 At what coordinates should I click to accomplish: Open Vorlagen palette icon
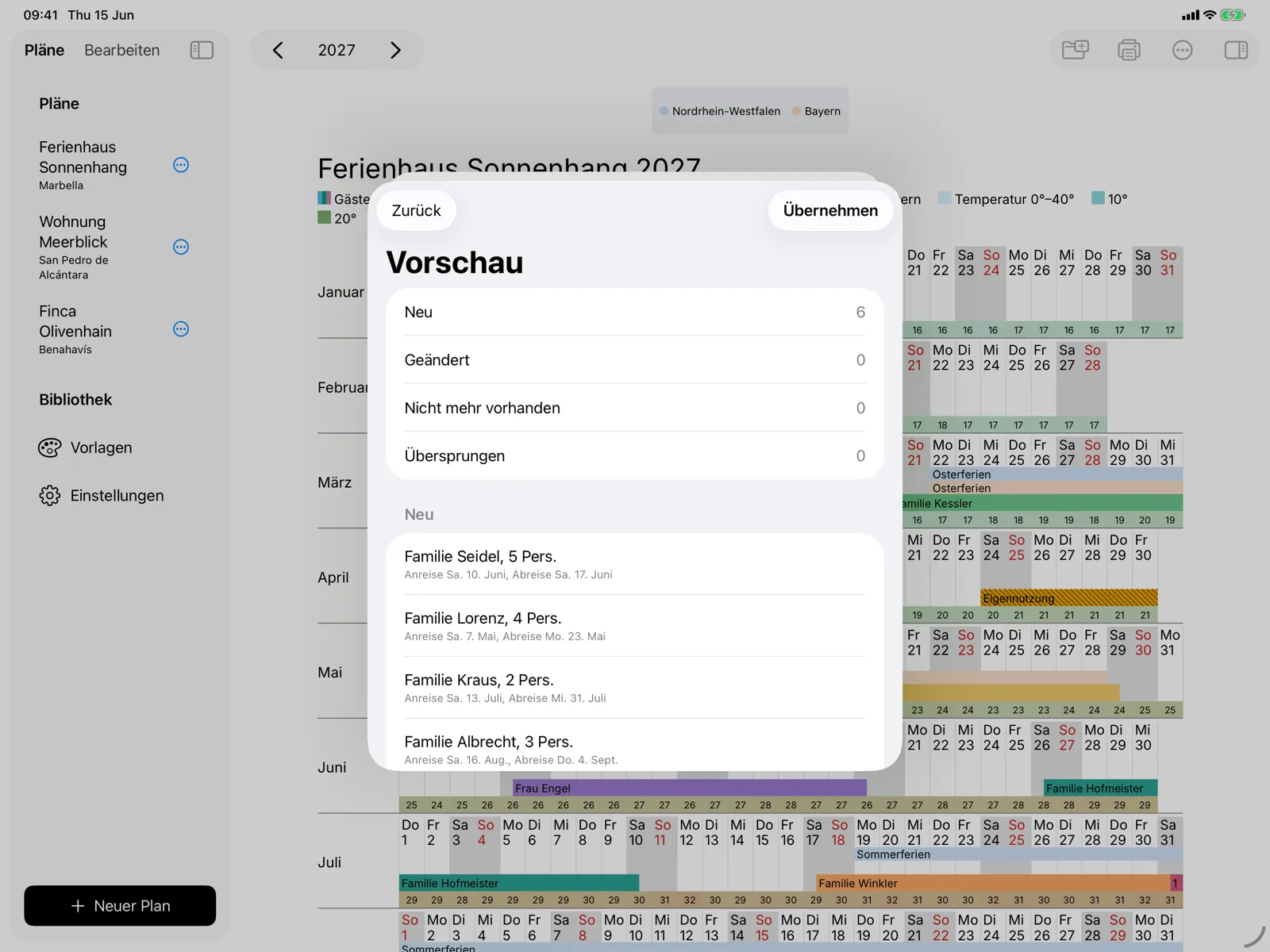coord(49,447)
